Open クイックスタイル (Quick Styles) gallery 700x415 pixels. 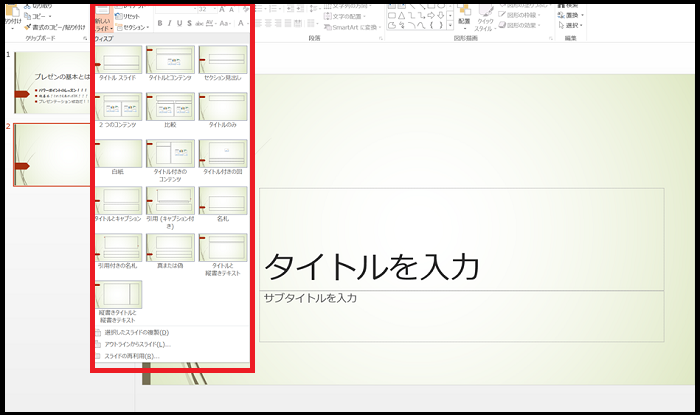(x=484, y=18)
